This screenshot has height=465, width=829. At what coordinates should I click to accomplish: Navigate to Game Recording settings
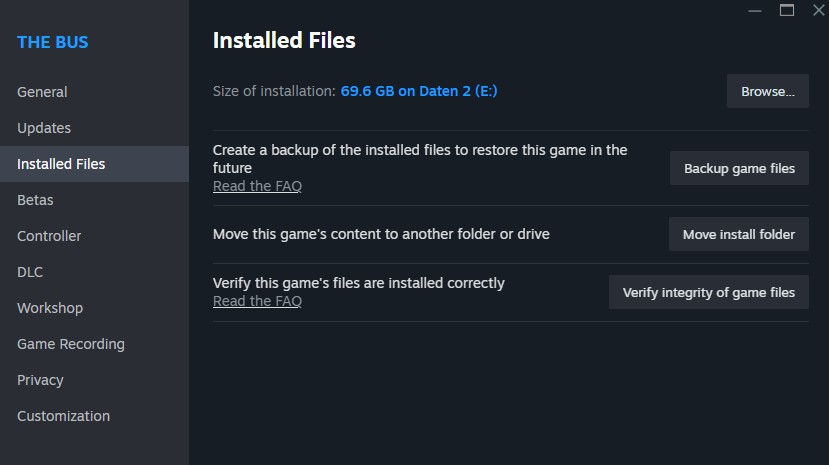point(71,344)
